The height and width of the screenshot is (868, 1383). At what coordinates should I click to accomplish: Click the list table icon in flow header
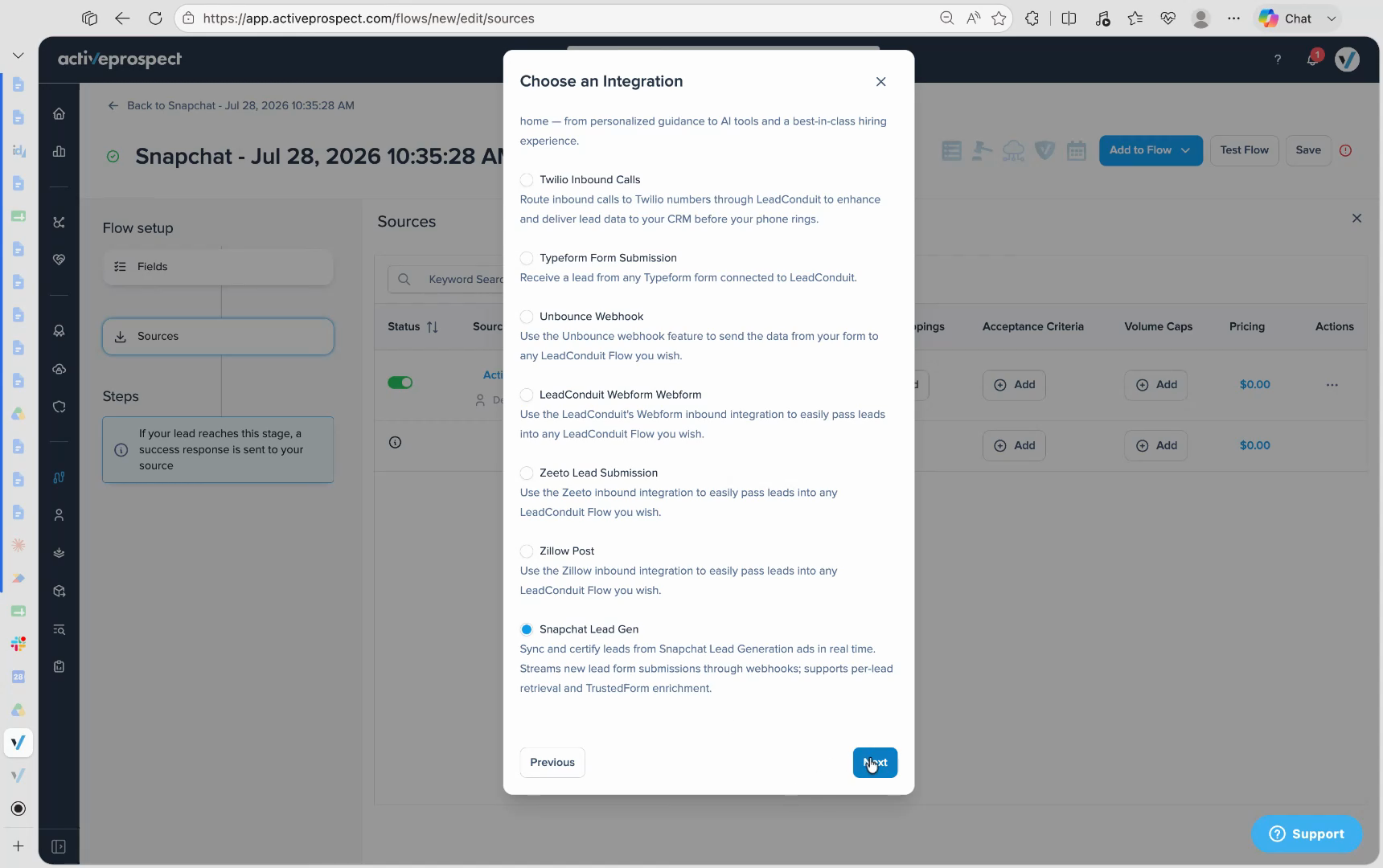[x=951, y=150]
